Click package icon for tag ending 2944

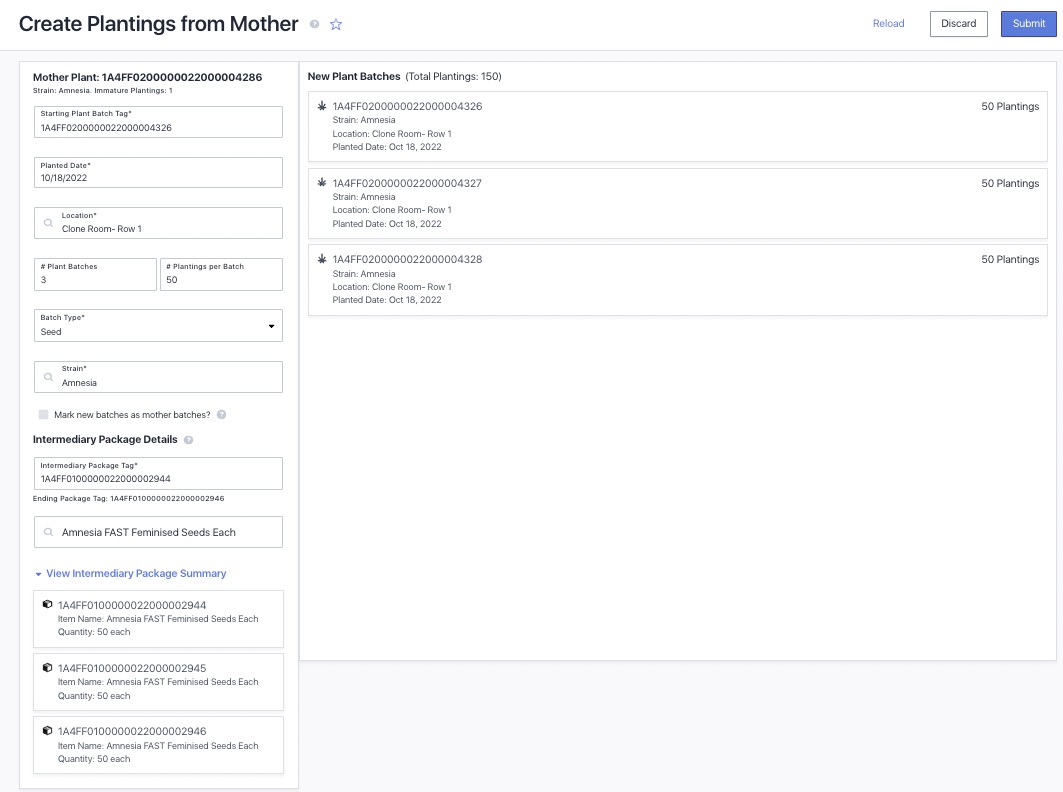click(x=47, y=605)
